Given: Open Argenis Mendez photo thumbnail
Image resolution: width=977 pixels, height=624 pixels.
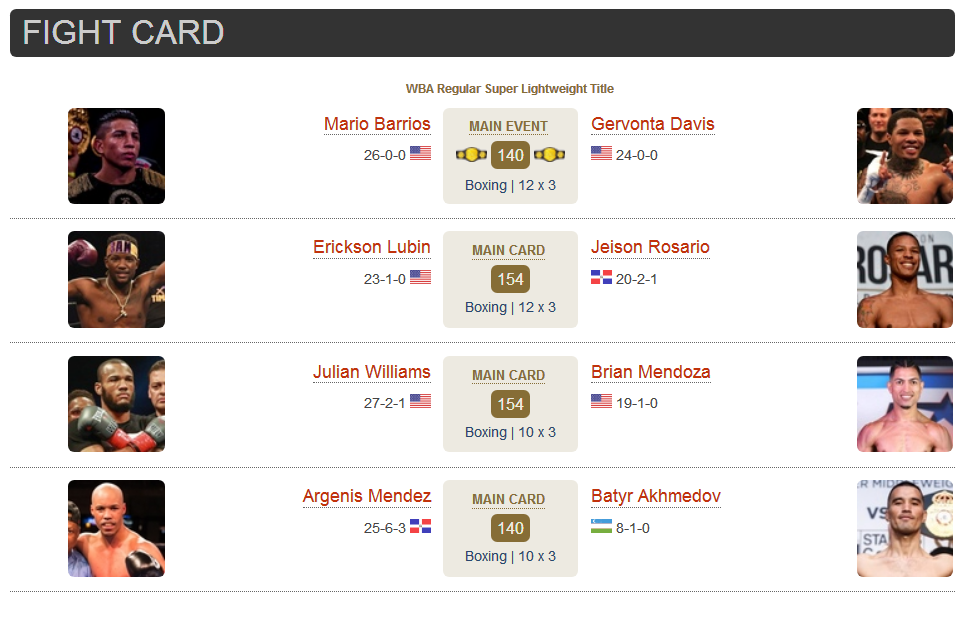Looking at the screenshot, I should [117, 528].
